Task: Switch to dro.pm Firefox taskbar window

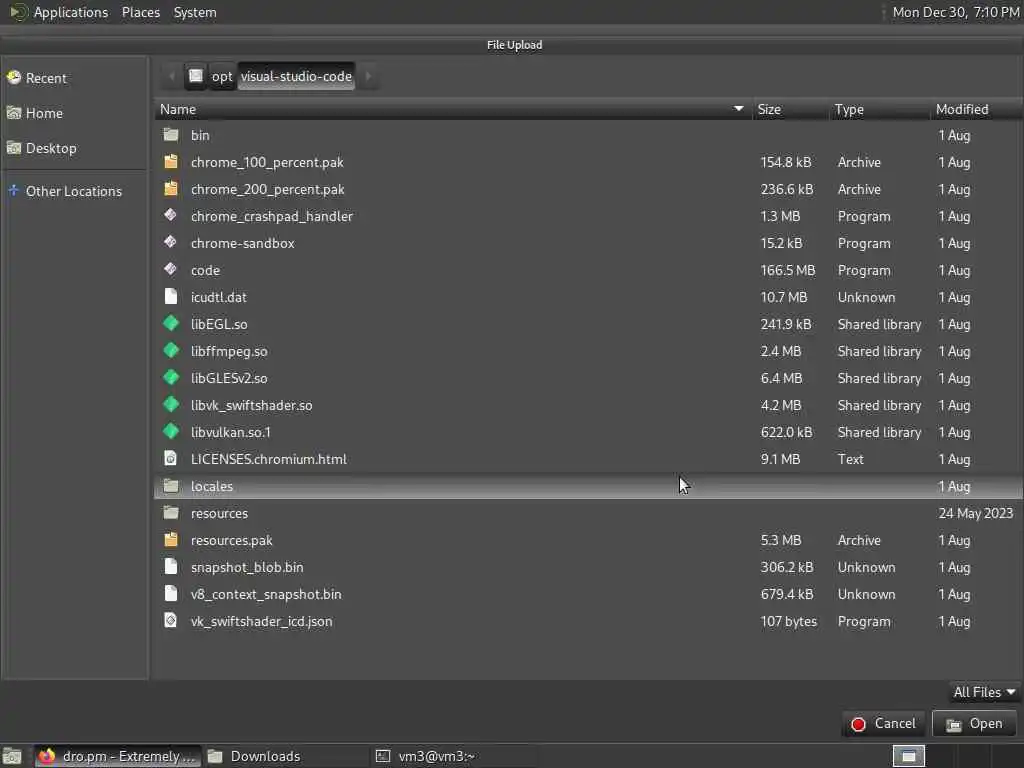Action: click(x=118, y=756)
